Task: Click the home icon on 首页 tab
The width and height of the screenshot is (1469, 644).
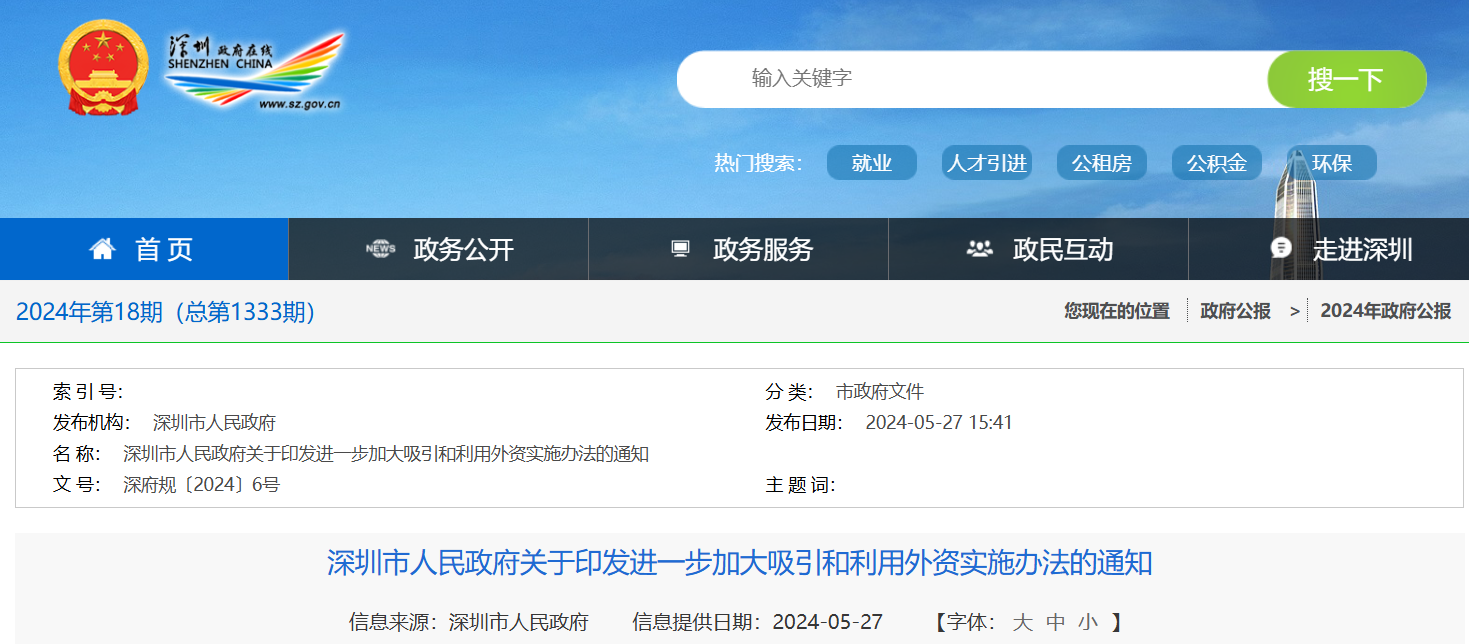Action: (x=103, y=249)
